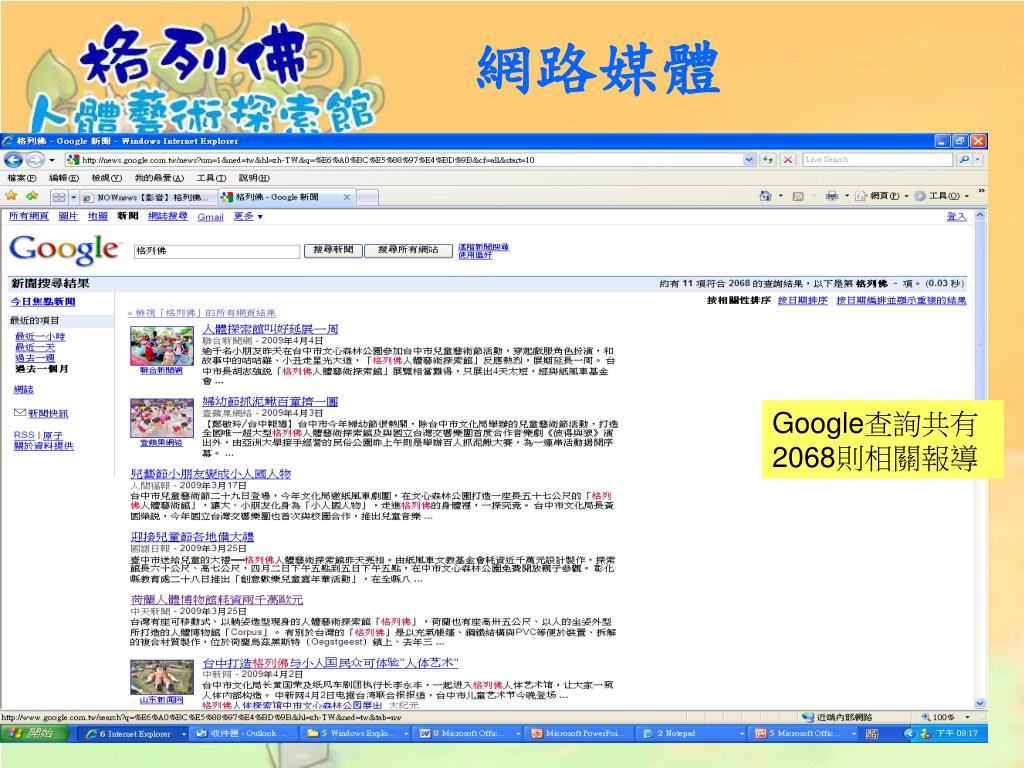Screen dimensions: 1024x768
Task: Click the RSS Feeds toolbar icon
Action: pyautogui.click(x=797, y=196)
